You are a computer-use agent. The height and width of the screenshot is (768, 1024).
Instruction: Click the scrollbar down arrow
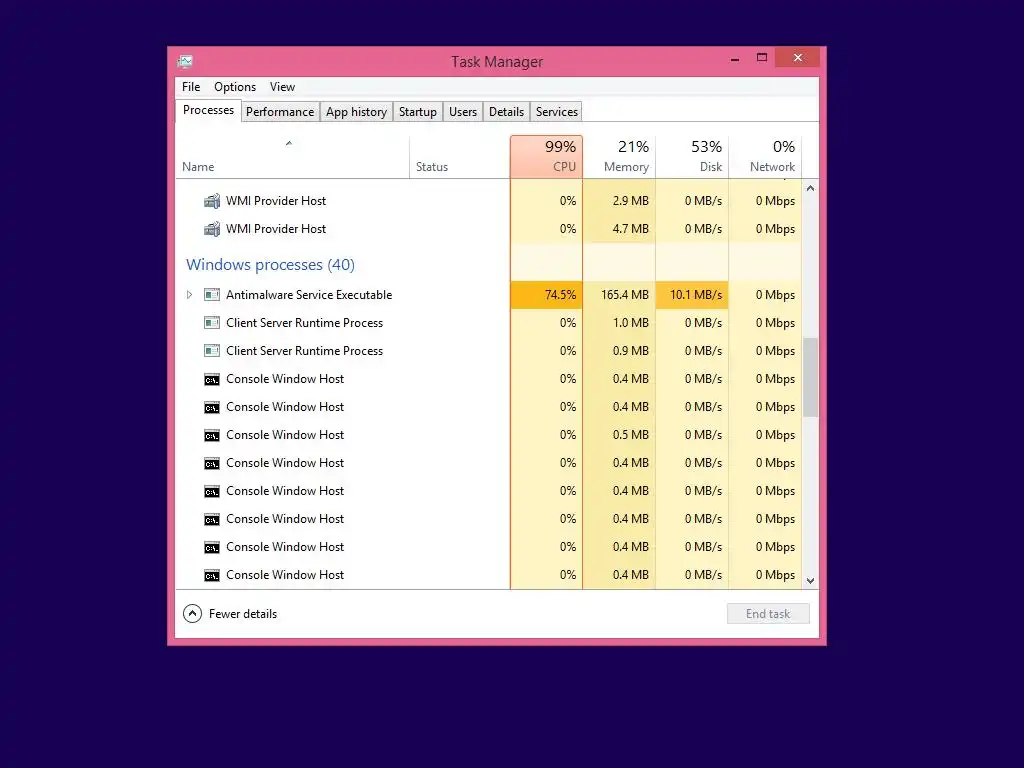810,581
